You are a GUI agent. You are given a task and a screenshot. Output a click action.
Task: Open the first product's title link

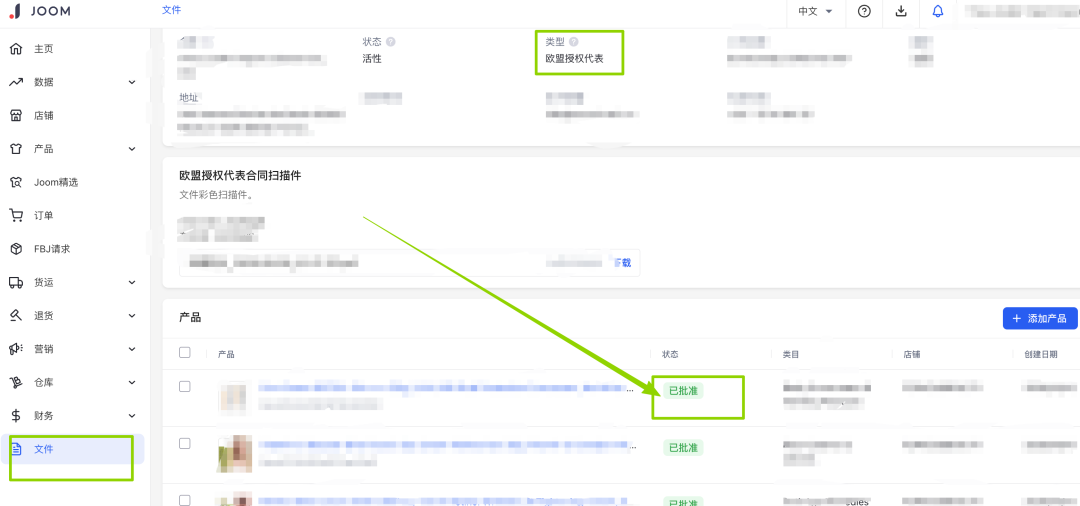[x=446, y=390]
